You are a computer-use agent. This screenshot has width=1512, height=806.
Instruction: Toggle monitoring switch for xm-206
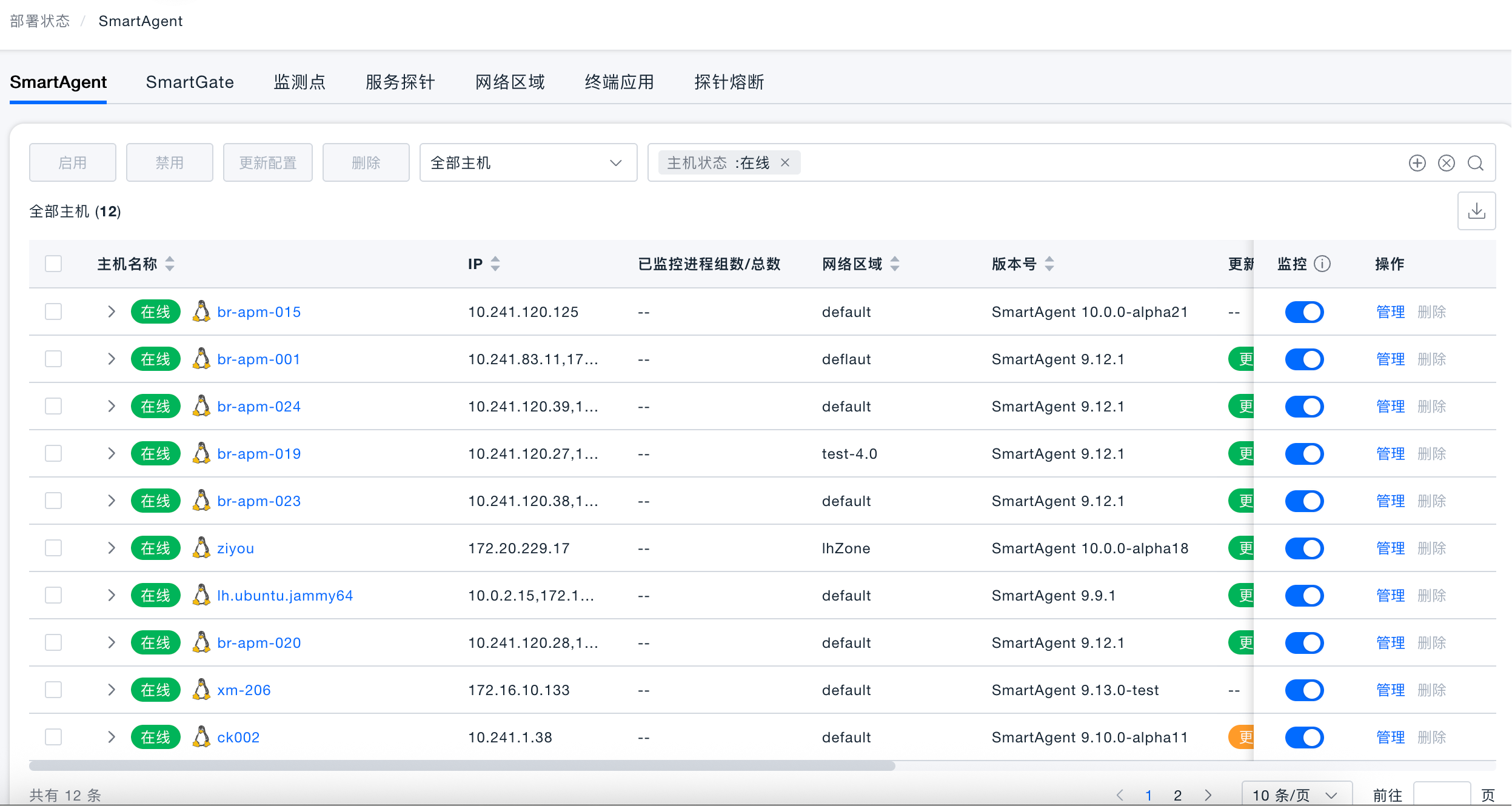pyautogui.click(x=1304, y=690)
